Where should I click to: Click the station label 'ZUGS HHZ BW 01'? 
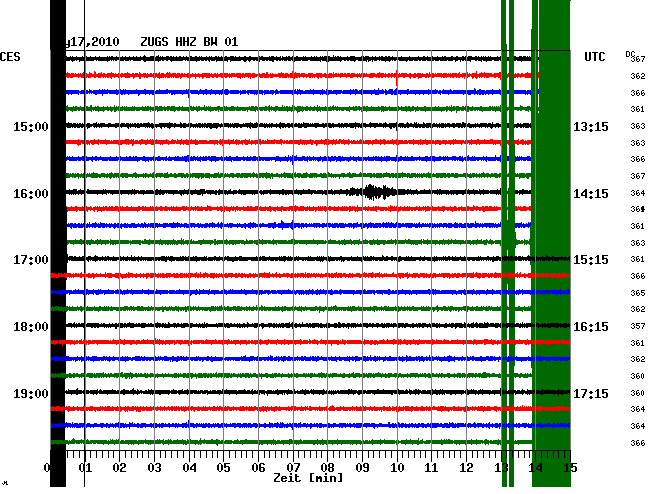(189, 42)
